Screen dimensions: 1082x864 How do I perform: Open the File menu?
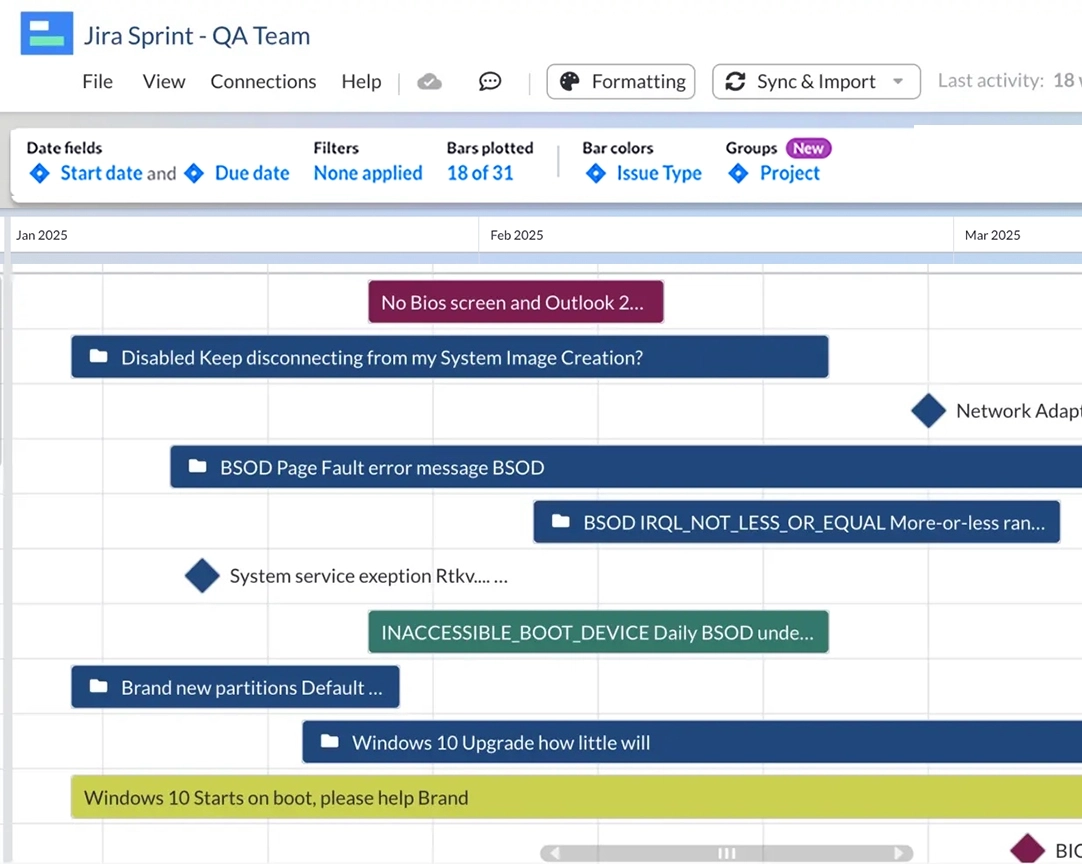[97, 81]
